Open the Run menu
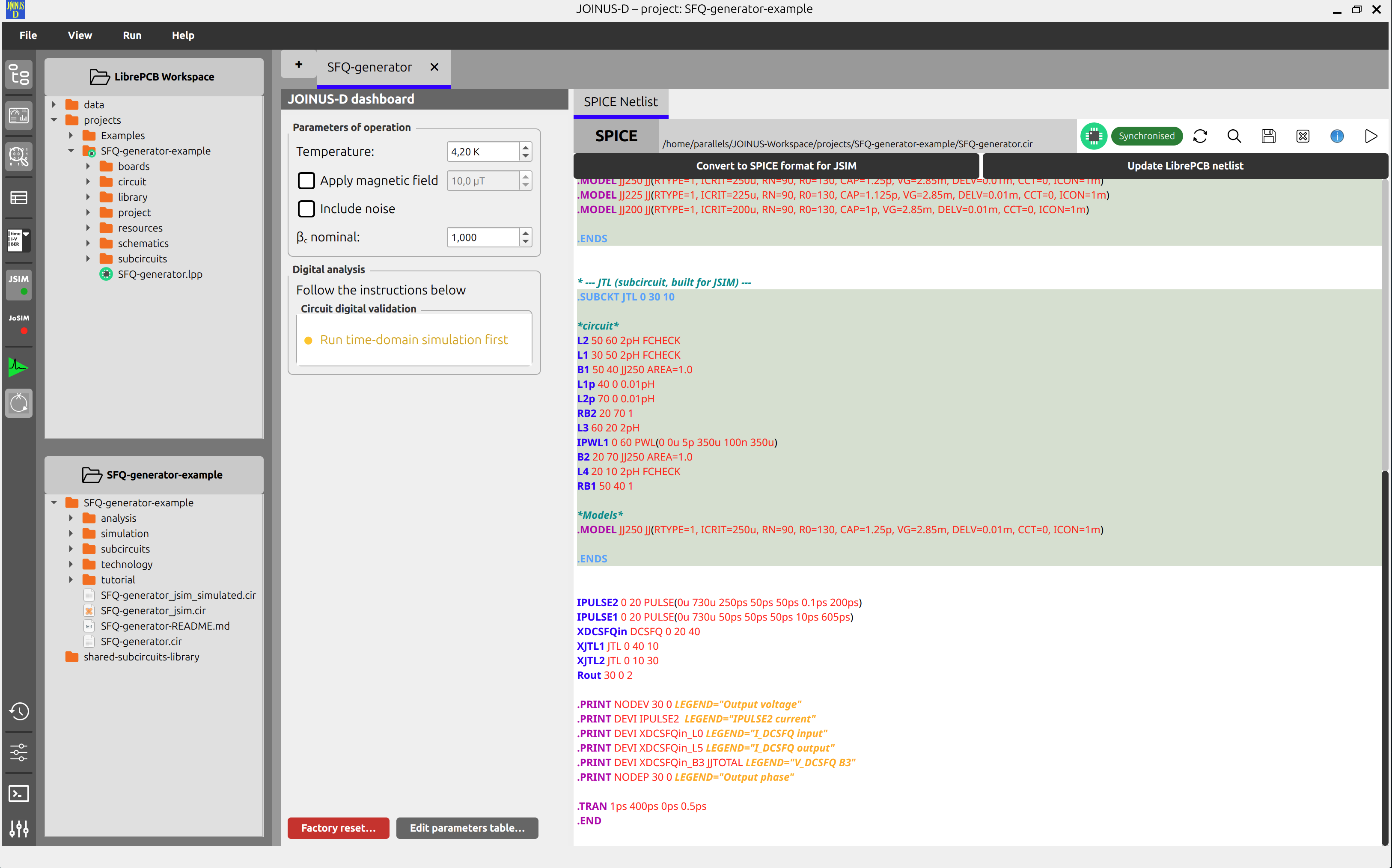 click(x=132, y=35)
